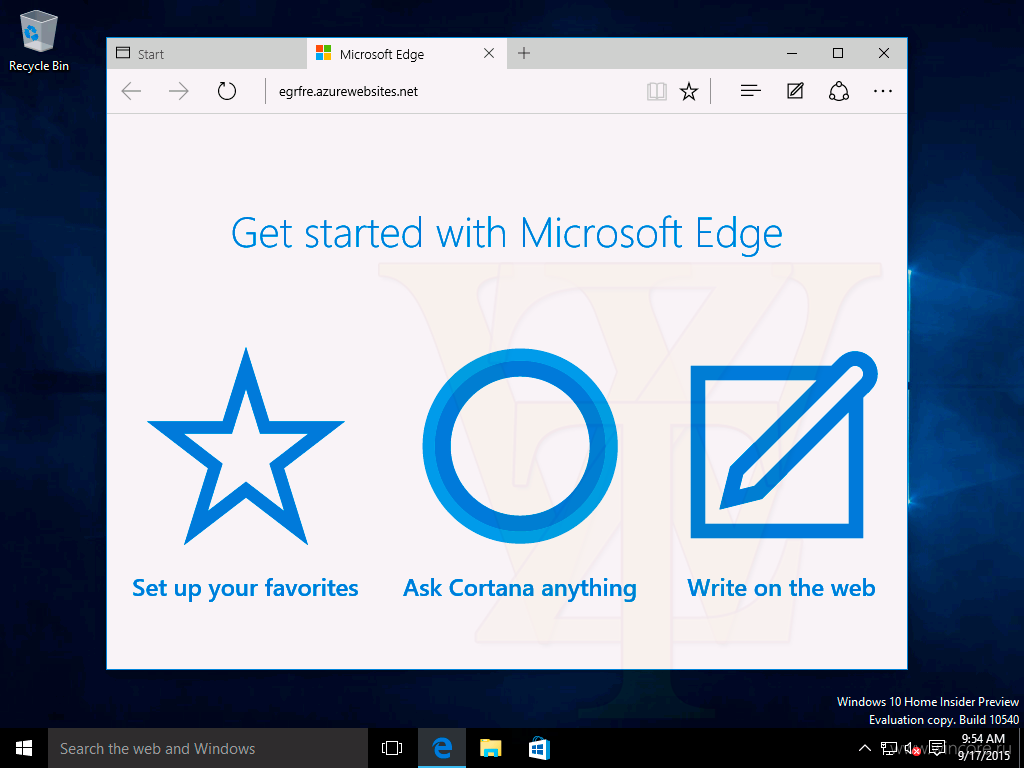Click the Forward arrow in Edge
Screen dimensions: 1024x768
[178, 91]
